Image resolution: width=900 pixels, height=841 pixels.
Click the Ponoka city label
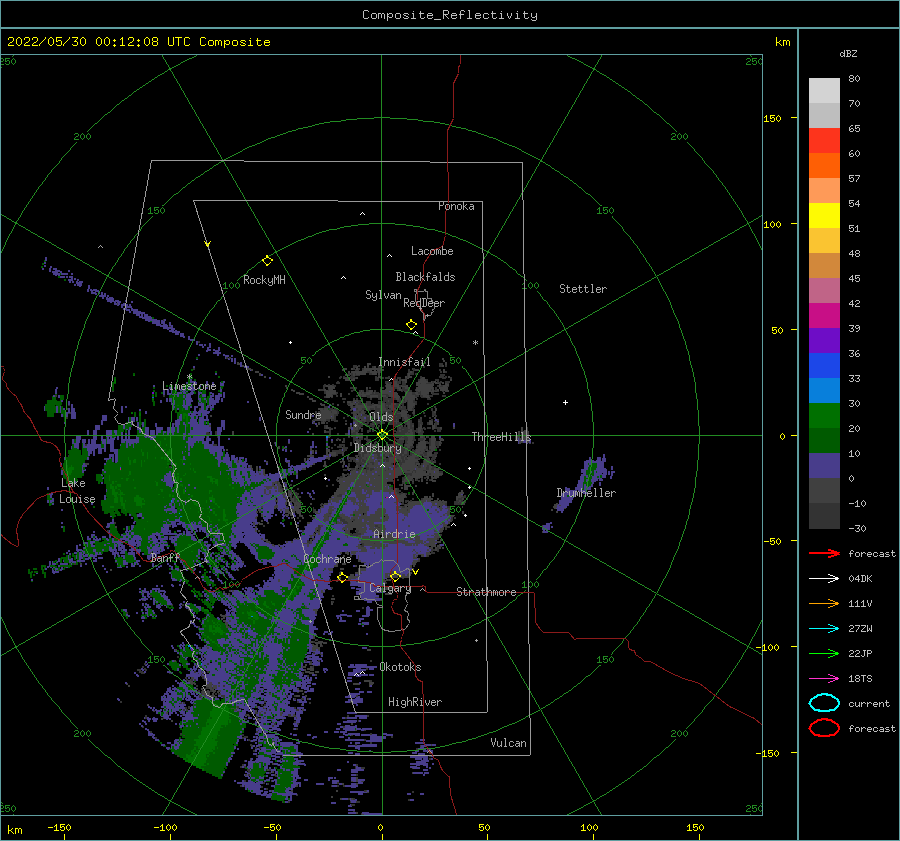pos(456,206)
